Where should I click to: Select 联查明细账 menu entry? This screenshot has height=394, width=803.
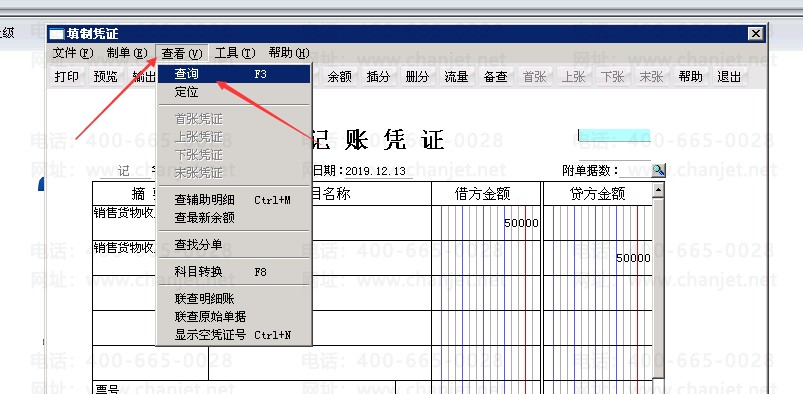click(x=234, y=299)
